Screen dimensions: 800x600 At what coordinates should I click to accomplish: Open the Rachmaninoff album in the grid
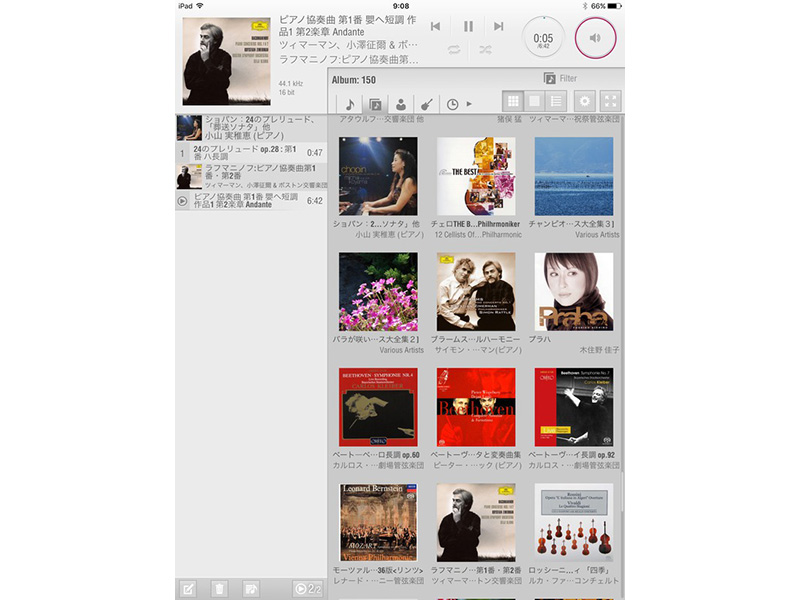pos(476,522)
